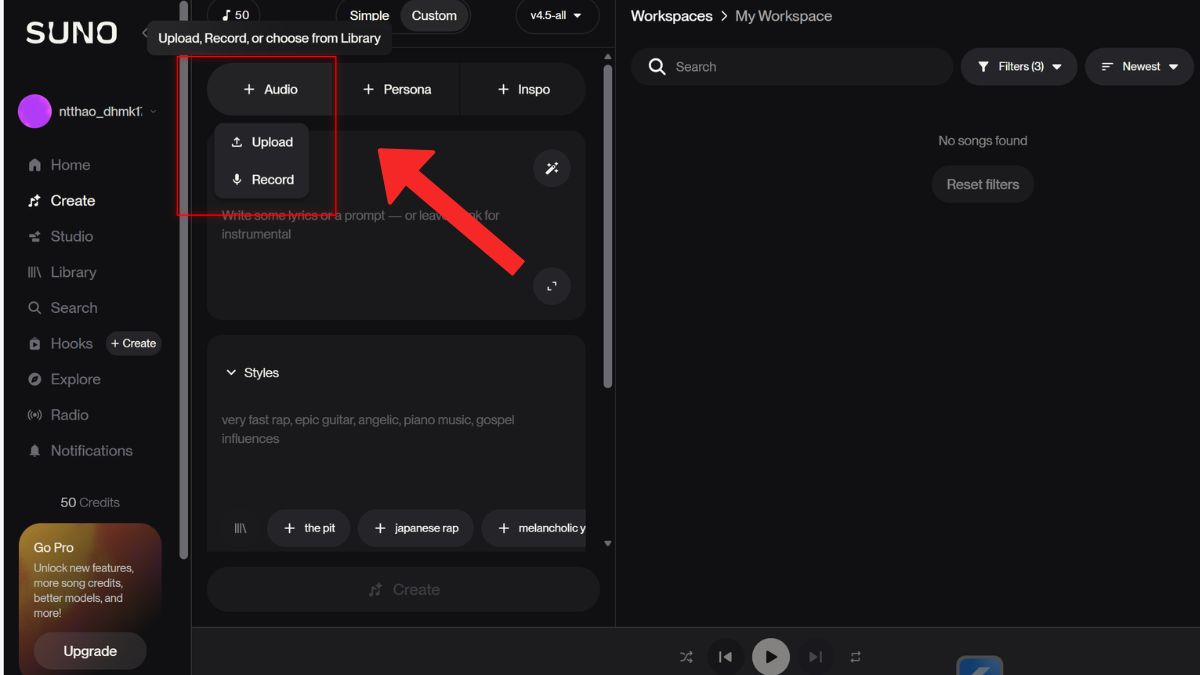The height and width of the screenshot is (675, 1200).
Task: Open the Filters (3) dropdown
Action: tap(1019, 67)
